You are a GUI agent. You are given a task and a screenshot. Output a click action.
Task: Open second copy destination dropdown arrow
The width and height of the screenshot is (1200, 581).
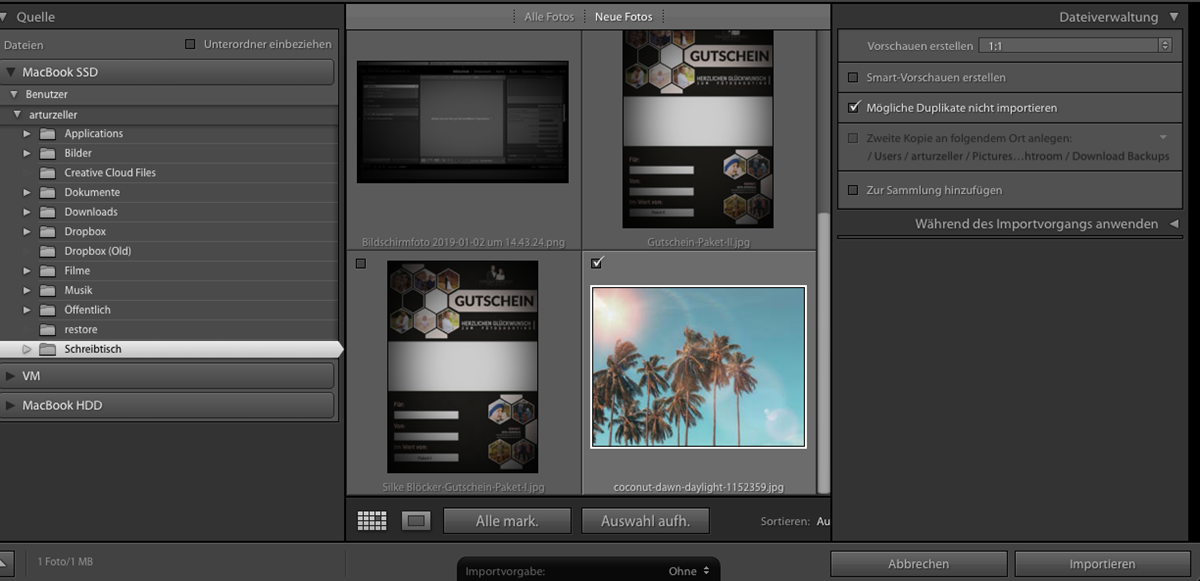point(1163,137)
